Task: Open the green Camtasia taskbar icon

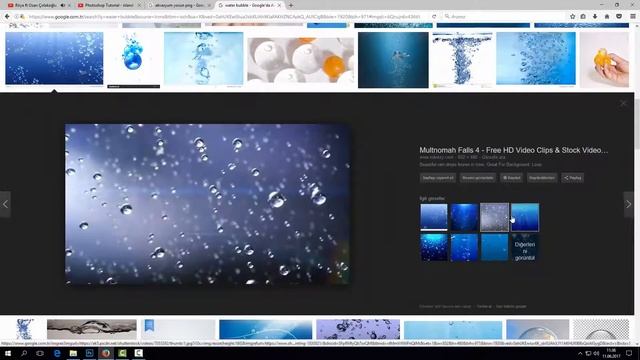Action: pos(122,353)
